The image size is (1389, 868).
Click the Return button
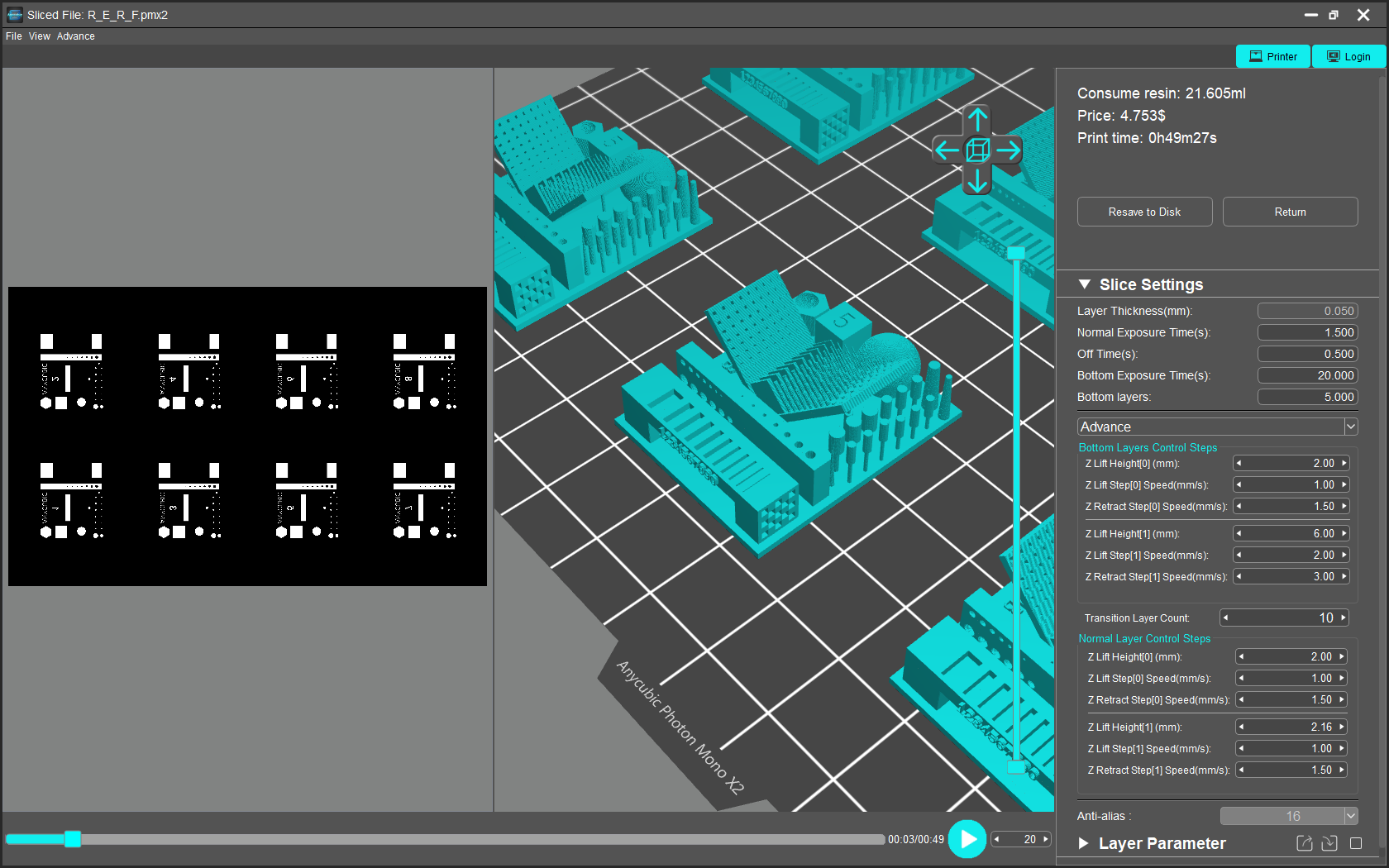[x=1291, y=212]
